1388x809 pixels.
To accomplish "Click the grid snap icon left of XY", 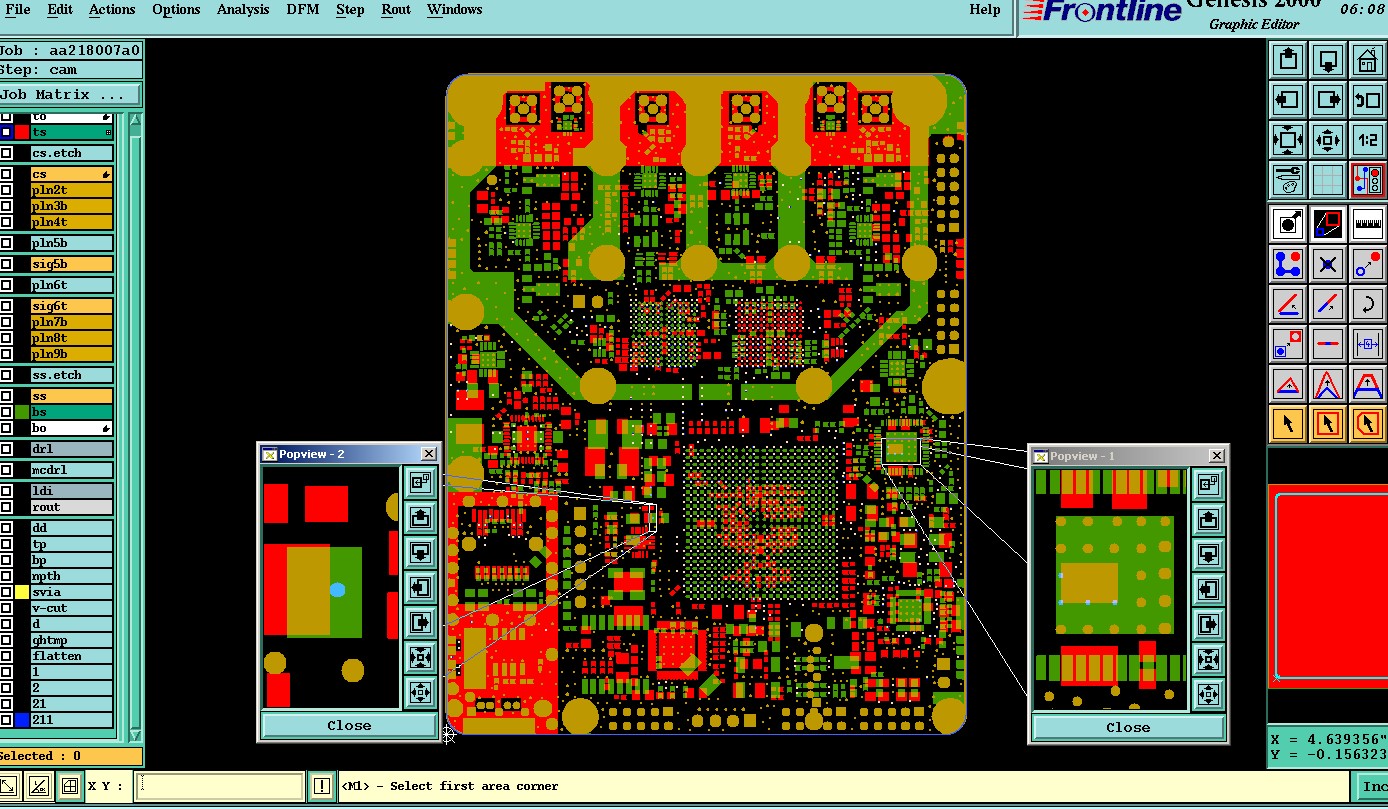I will click(x=69, y=786).
